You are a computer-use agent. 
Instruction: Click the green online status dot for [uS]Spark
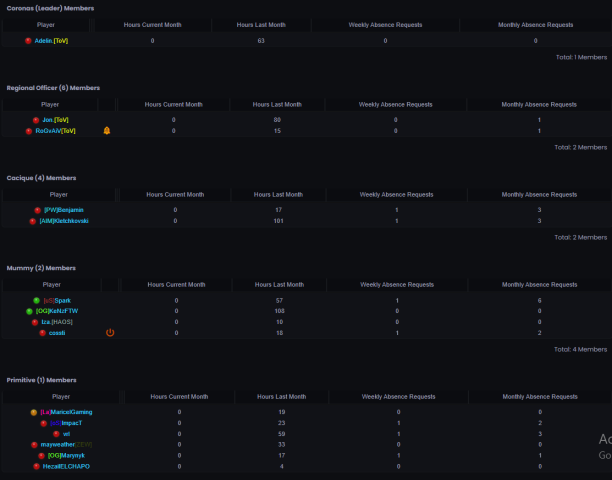(36, 300)
